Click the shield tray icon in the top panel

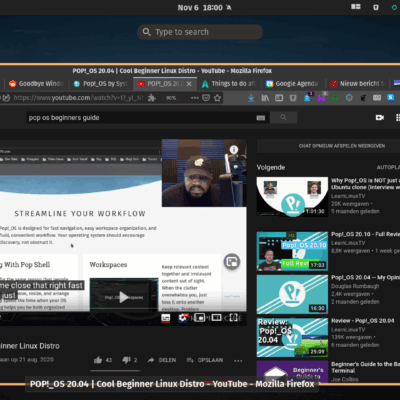(x=376, y=7)
